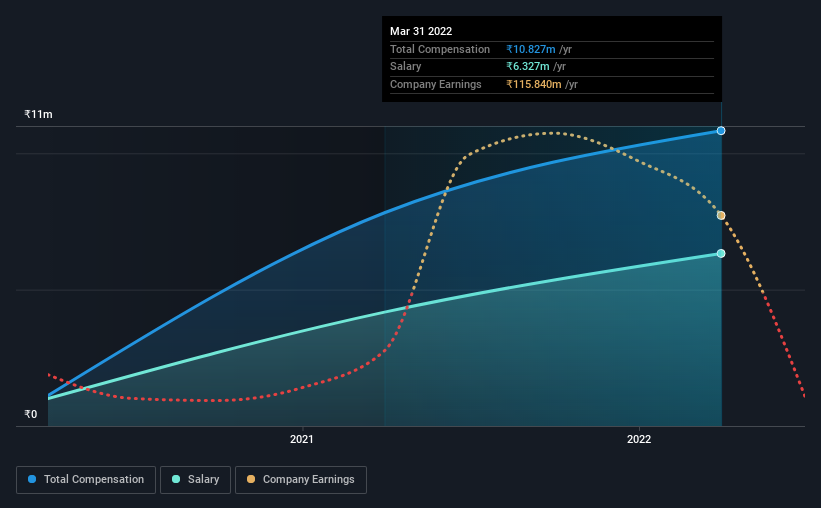The image size is (821, 508).
Task: Click the Total Compensation row label in tooltip
Action: 440,49
